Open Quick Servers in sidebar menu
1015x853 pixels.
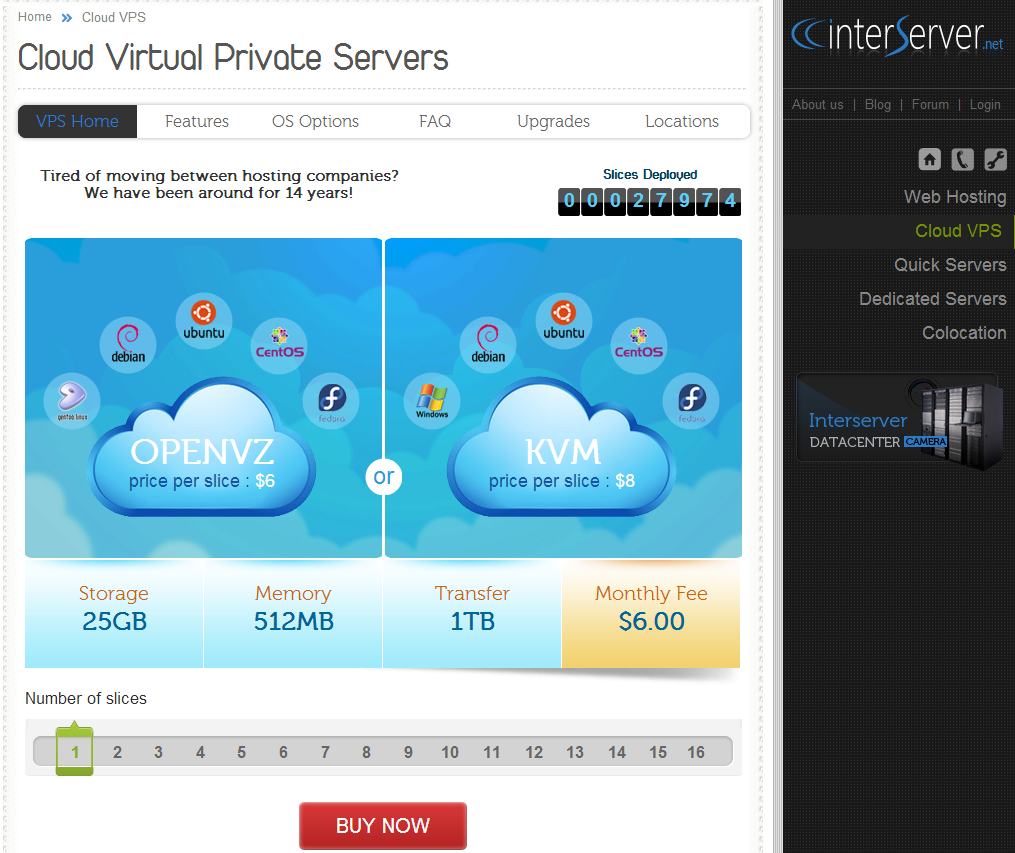(950, 265)
